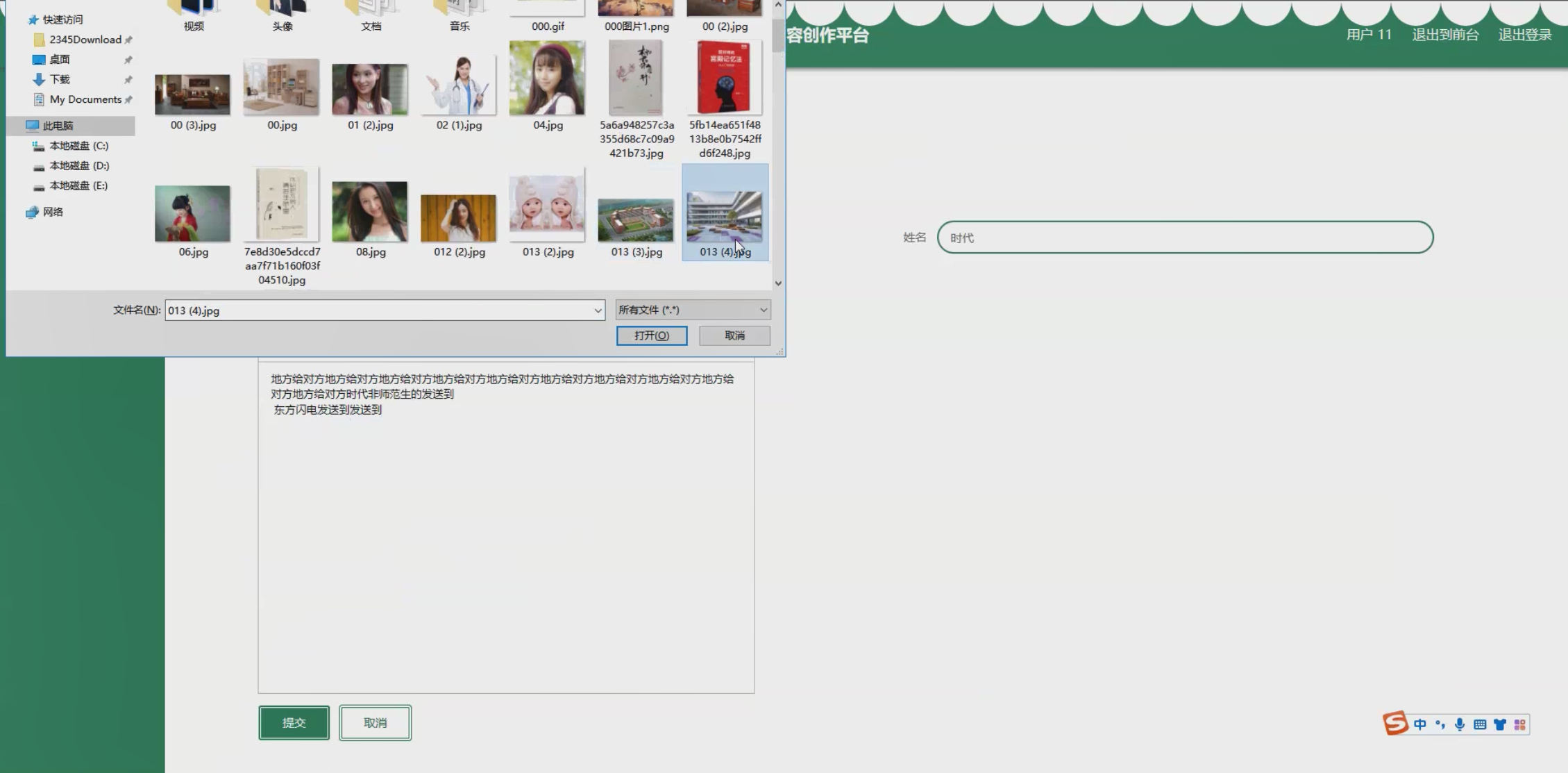The width and height of the screenshot is (1568, 773).
Task: Select the 000.gif file
Action: [x=548, y=17]
